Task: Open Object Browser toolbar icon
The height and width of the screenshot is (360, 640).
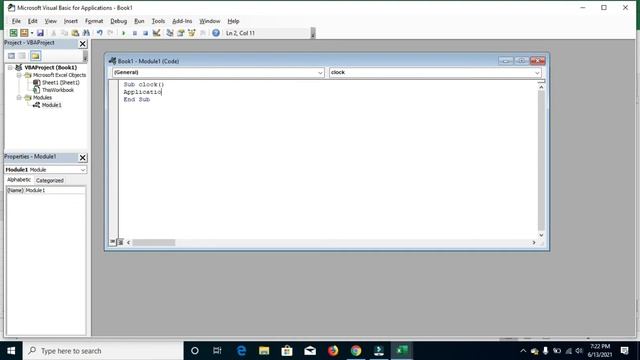Action: click(x=191, y=33)
